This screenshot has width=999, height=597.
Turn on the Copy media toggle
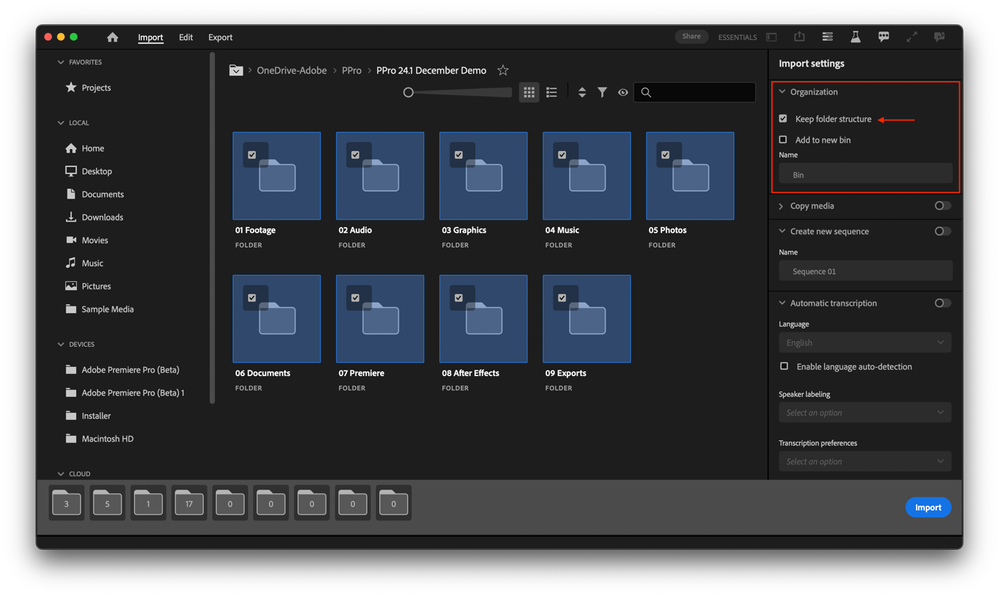(x=942, y=206)
